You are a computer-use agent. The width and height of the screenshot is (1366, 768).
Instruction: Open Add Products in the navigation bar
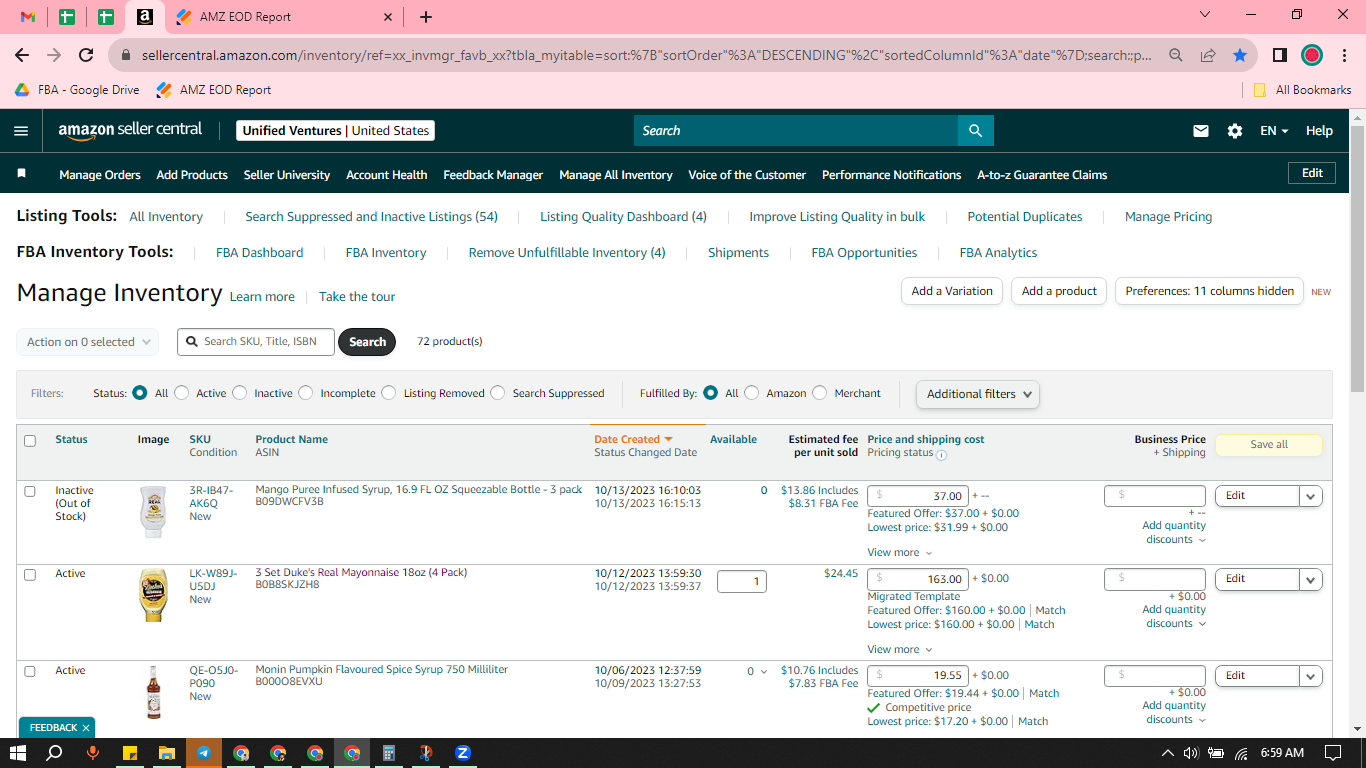[x=192, y=175]
